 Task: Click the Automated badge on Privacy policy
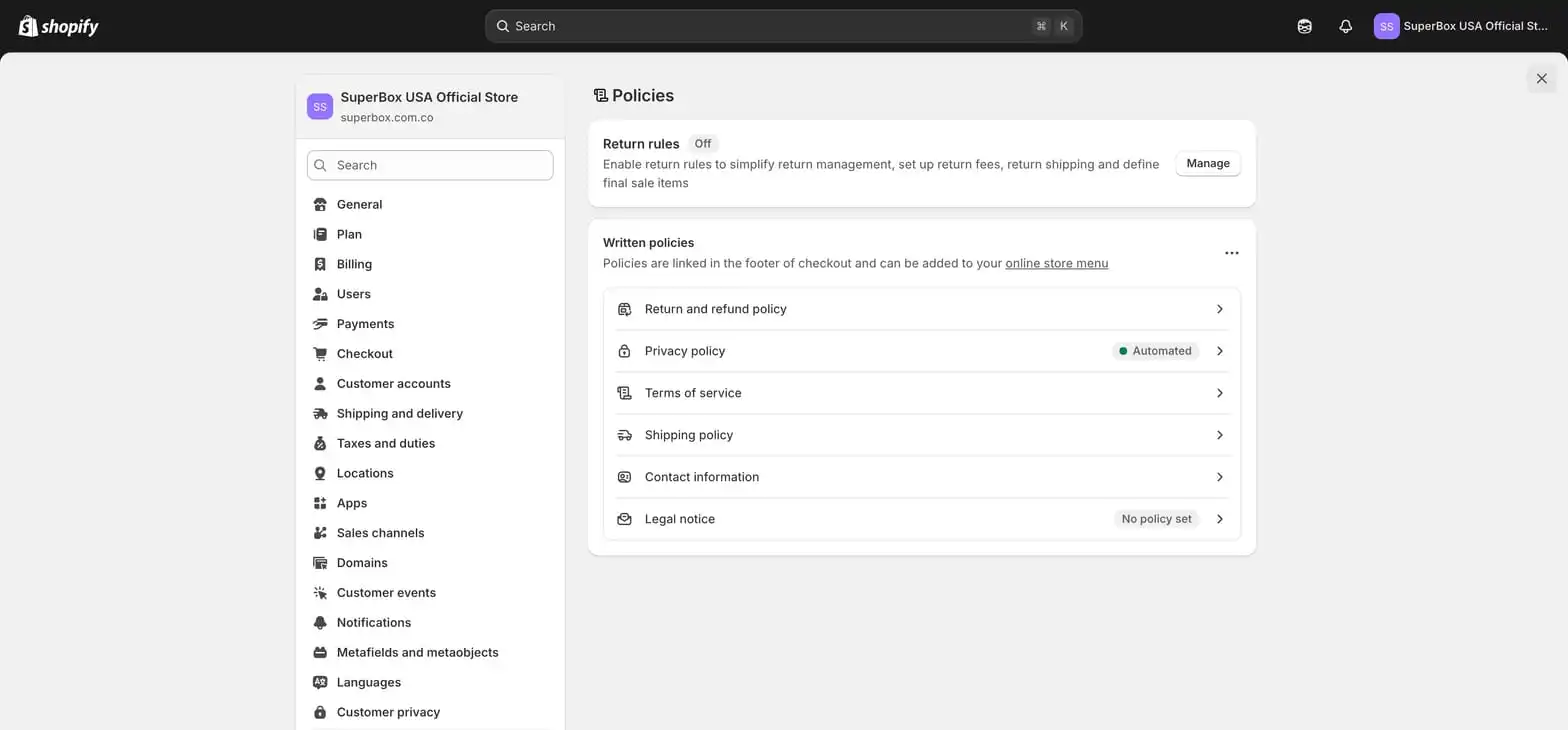tap(1155, 351)
